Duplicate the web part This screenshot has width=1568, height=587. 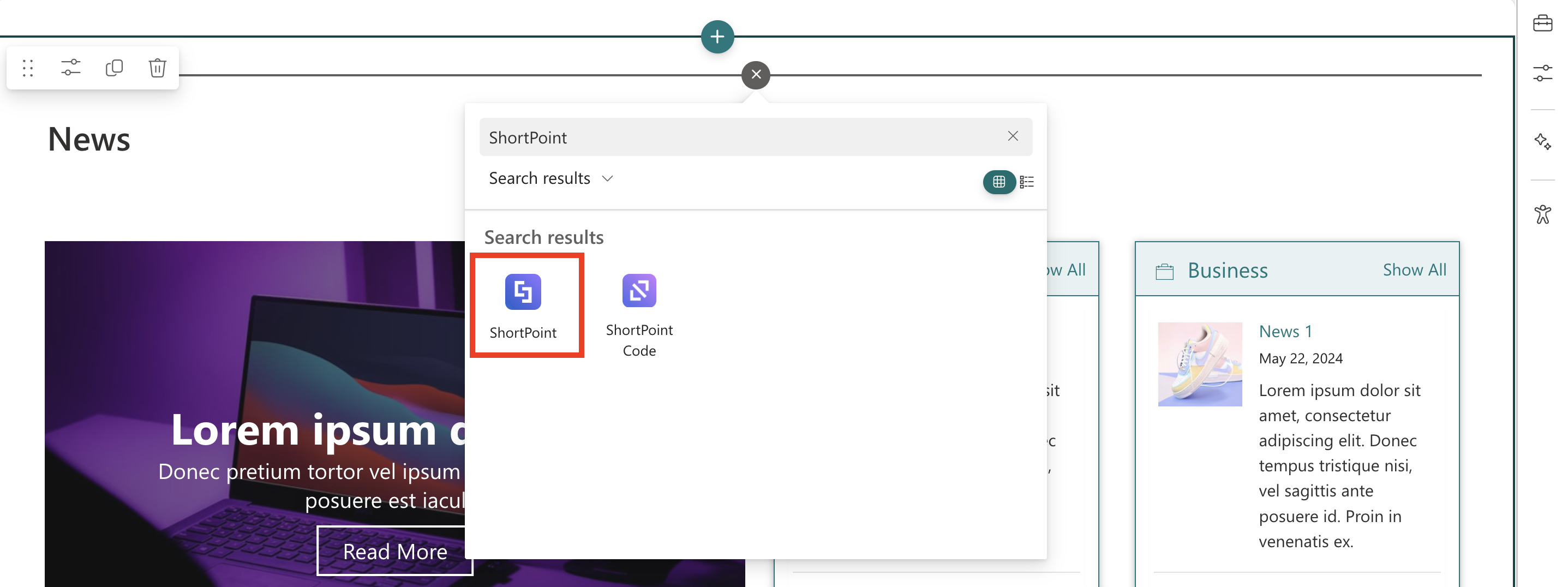point(114,68)
